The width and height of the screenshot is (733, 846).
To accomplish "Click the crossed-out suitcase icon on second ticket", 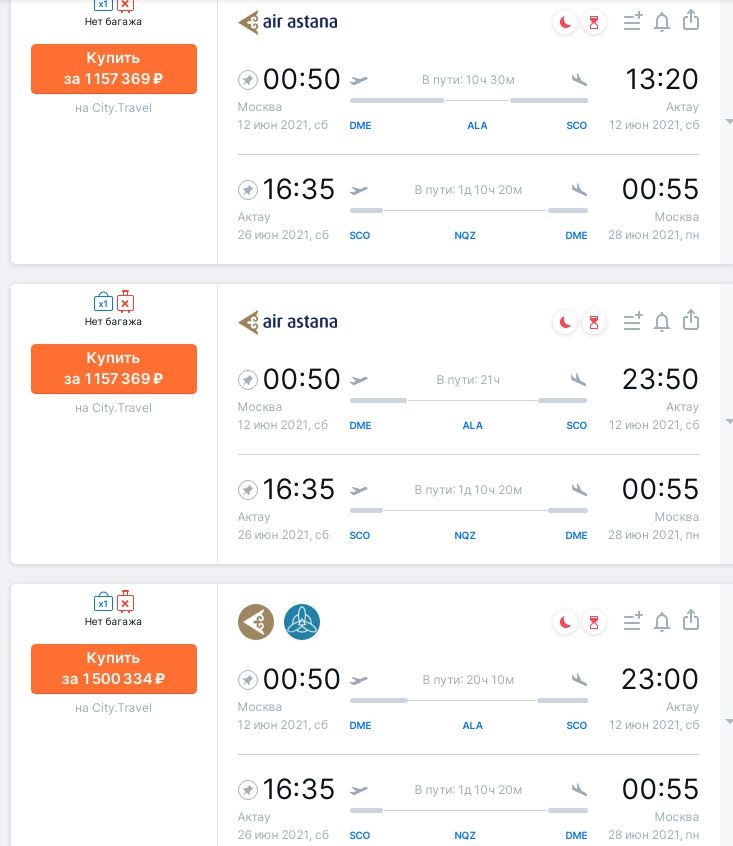I will (x=125, y=302).
